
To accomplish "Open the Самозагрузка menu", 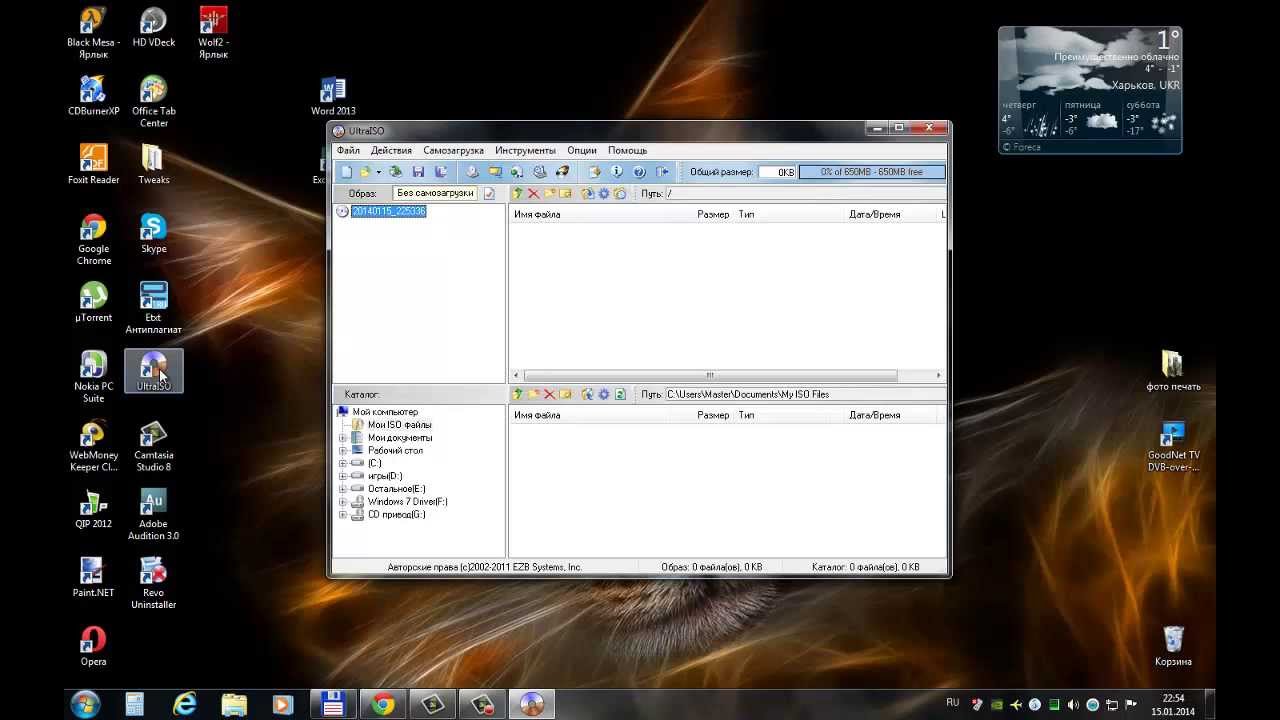I will click(453, 150).
